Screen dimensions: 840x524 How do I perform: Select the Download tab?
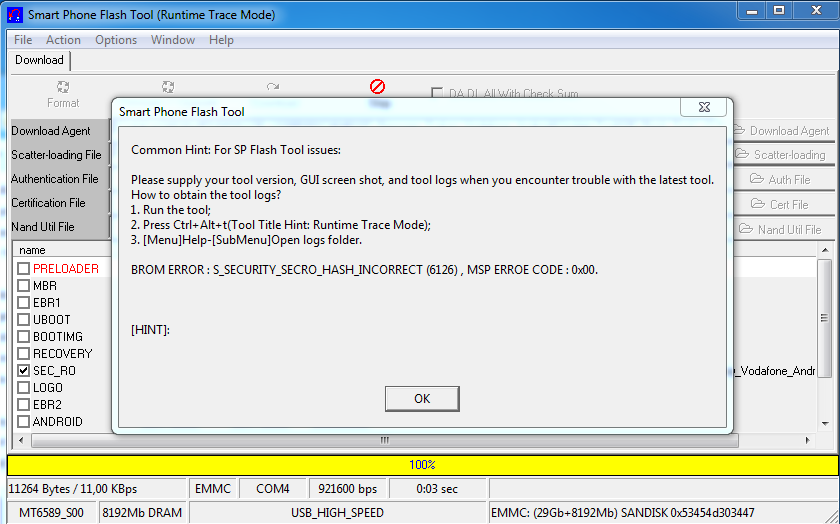pyautogui.click(x=40, y=60)
